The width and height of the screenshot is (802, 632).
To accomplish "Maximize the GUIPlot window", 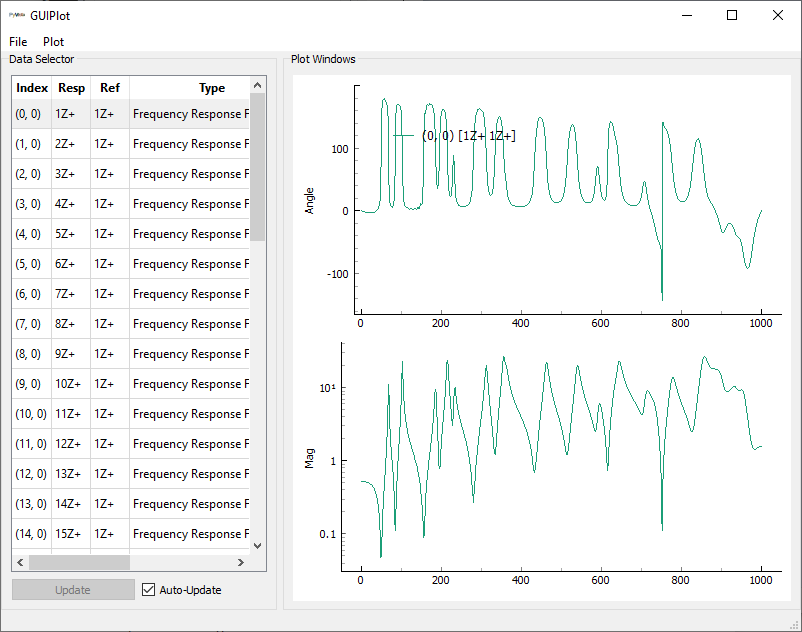I will point(732,15).
